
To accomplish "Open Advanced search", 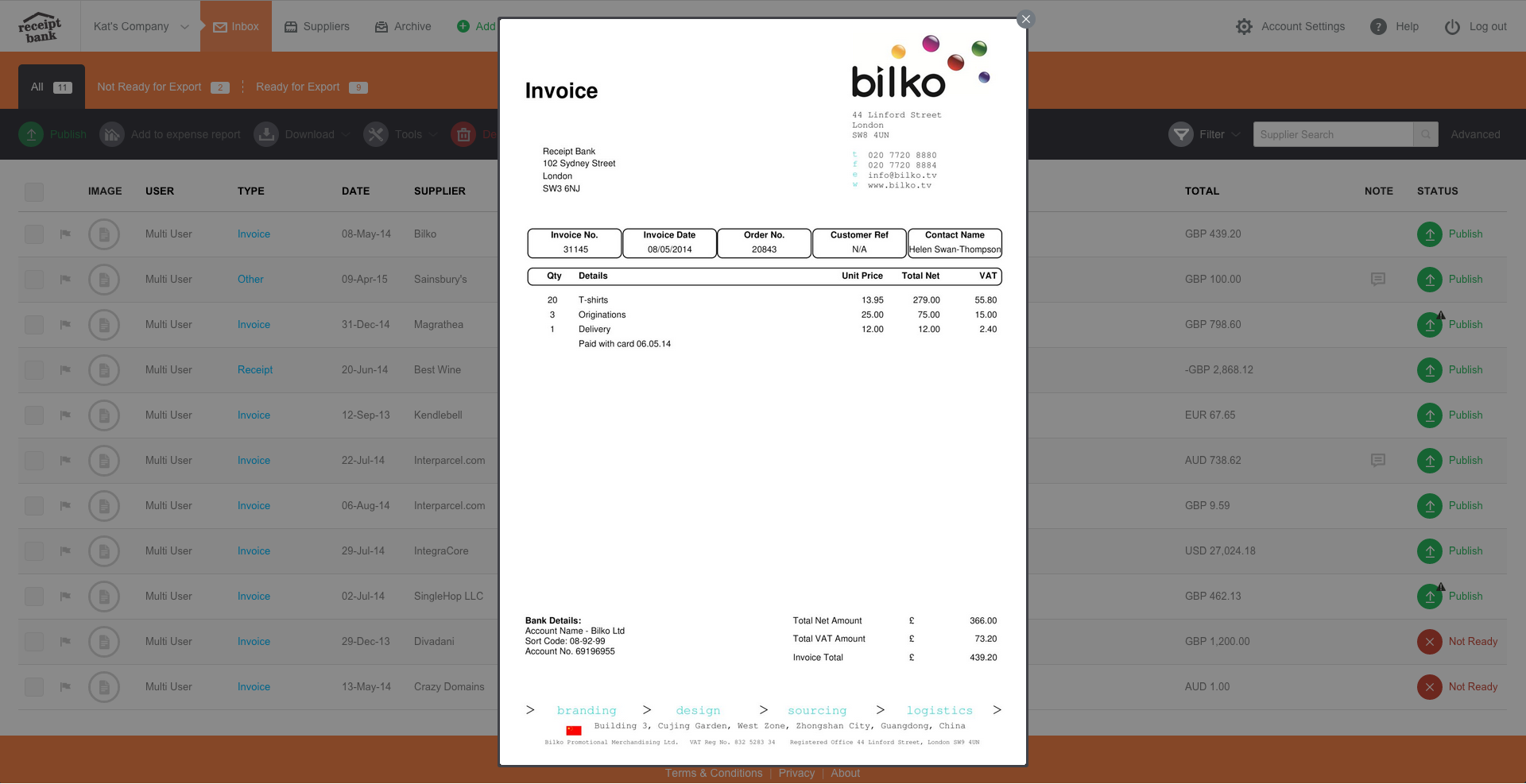I will 1475,134.
